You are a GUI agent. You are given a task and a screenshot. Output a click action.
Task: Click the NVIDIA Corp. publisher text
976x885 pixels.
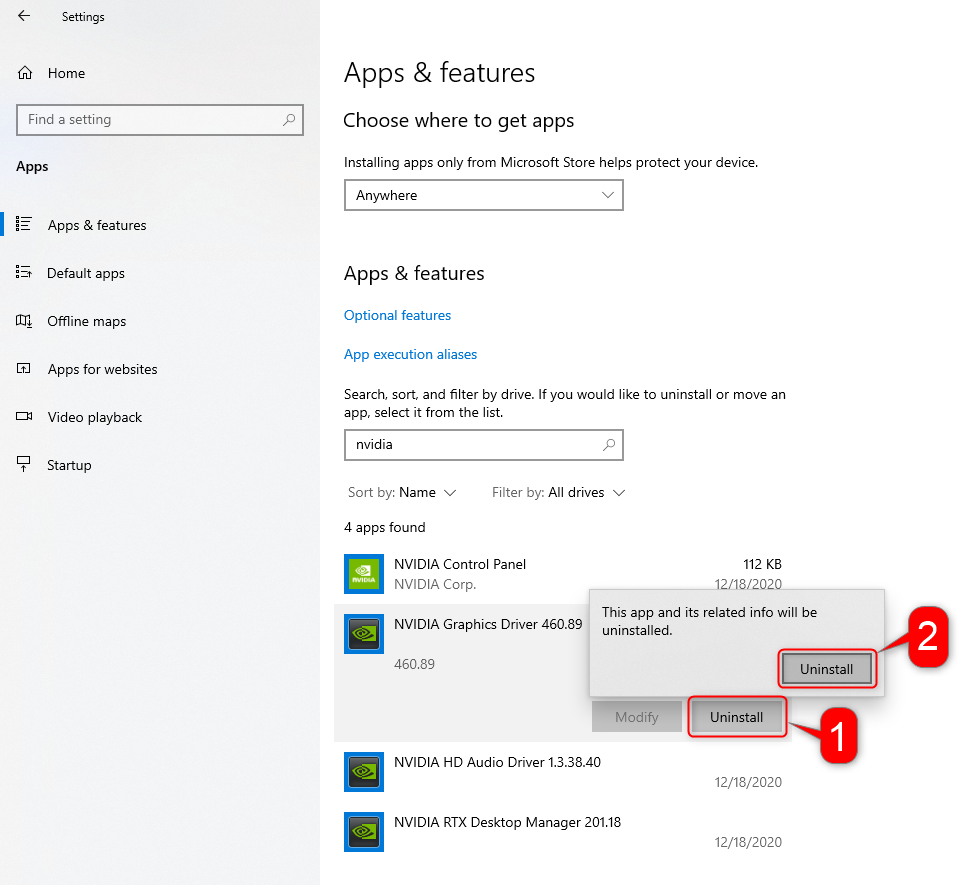[435, 584]
